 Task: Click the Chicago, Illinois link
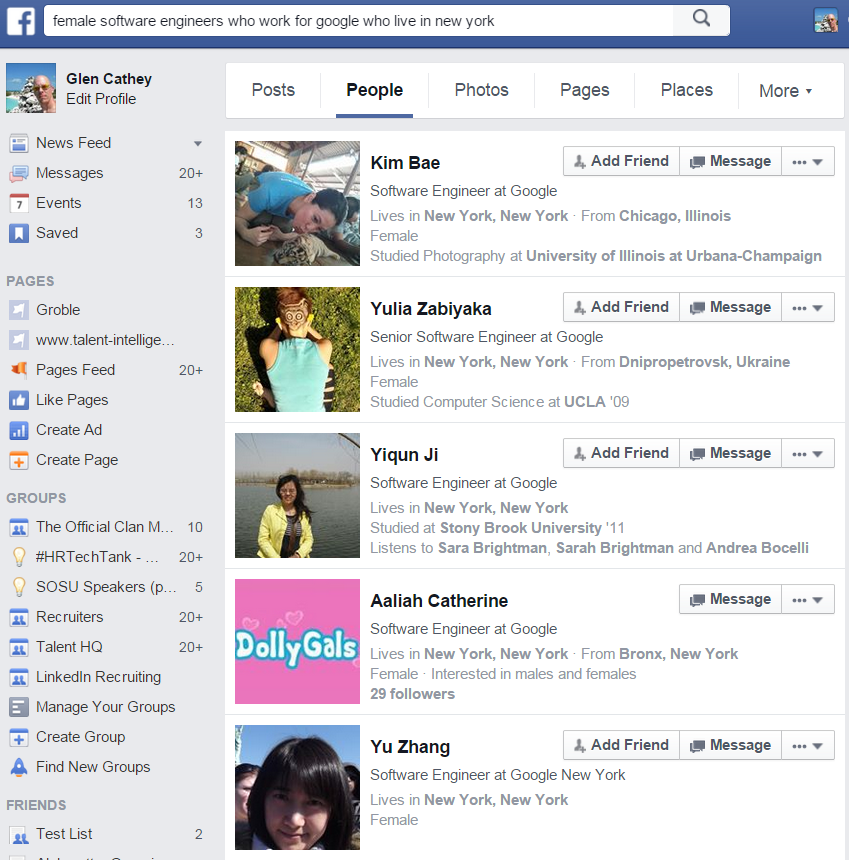(x=675, y=216)
